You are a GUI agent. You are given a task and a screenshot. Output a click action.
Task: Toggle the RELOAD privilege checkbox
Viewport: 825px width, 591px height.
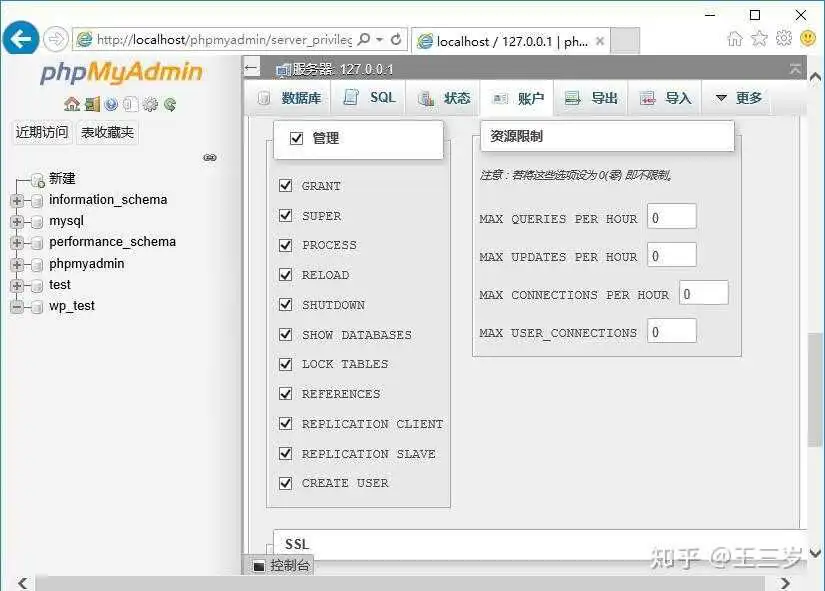pos(285,275)
